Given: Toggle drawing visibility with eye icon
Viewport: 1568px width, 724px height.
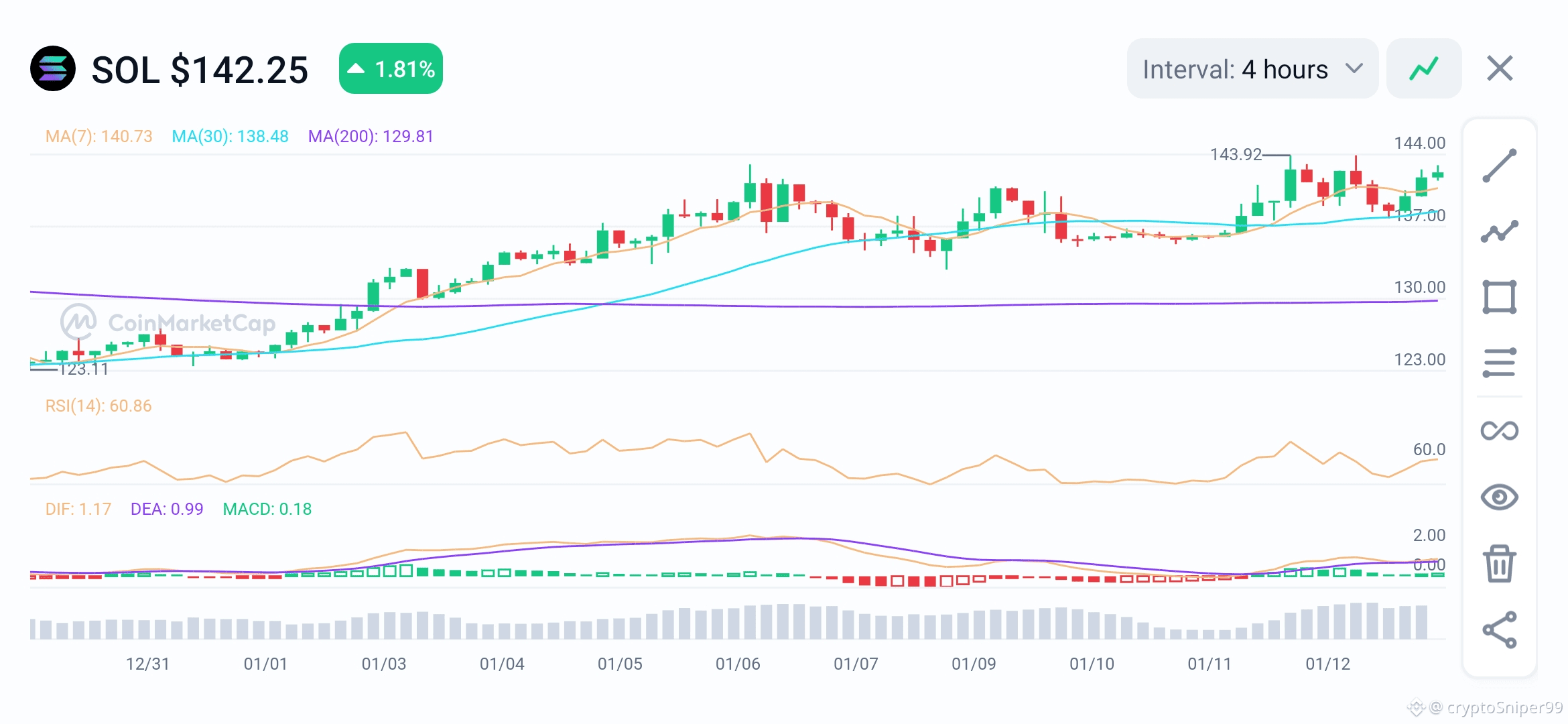Looking at the screenshot, I should pyautogui.click(x=1499, y=497).
